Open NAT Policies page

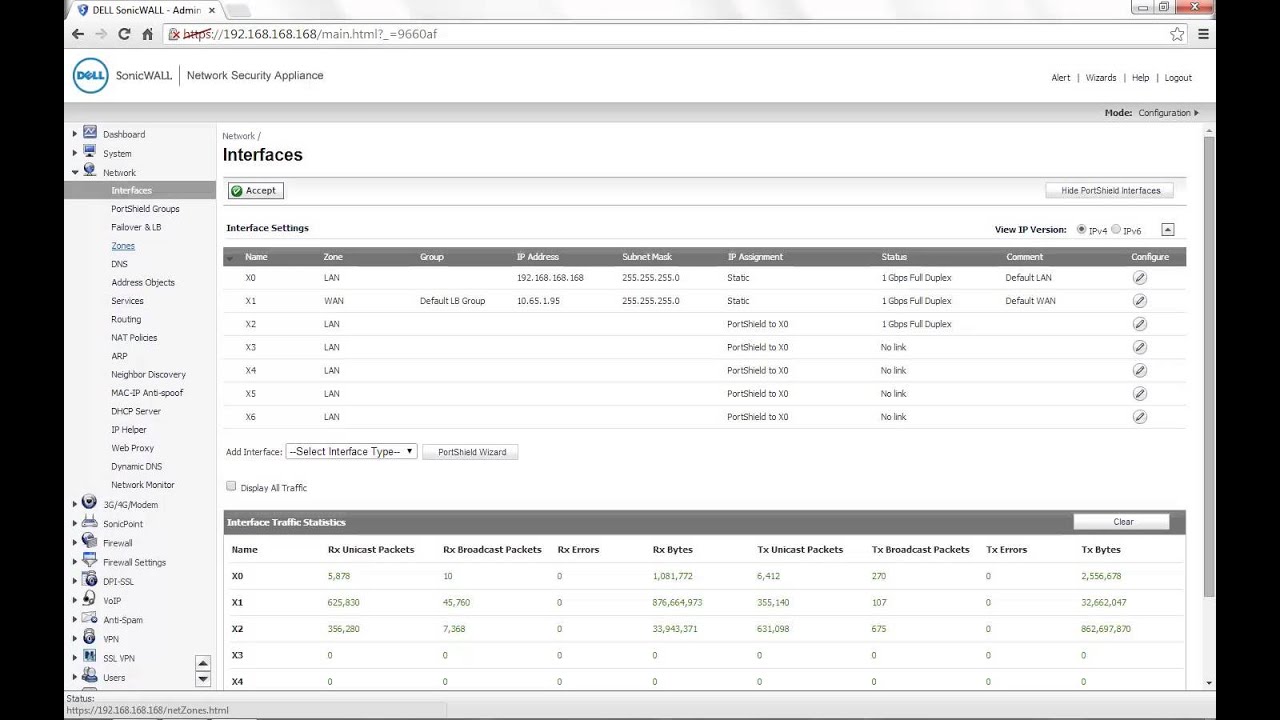(134, 338)
